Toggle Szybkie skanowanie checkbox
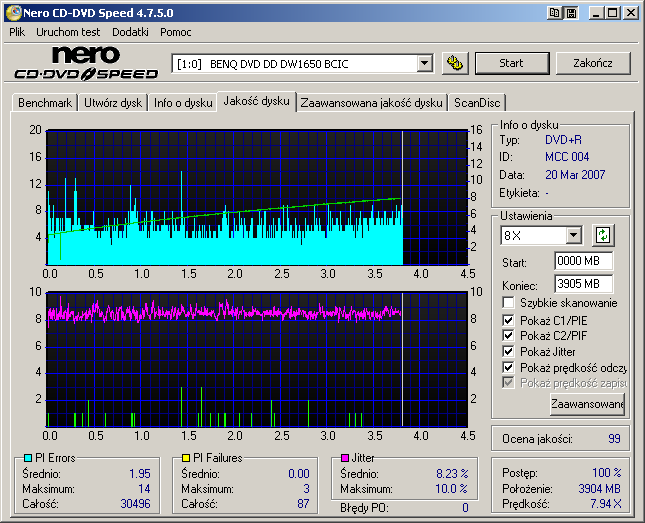The image size is (645, 523). [x=508, y=303]
